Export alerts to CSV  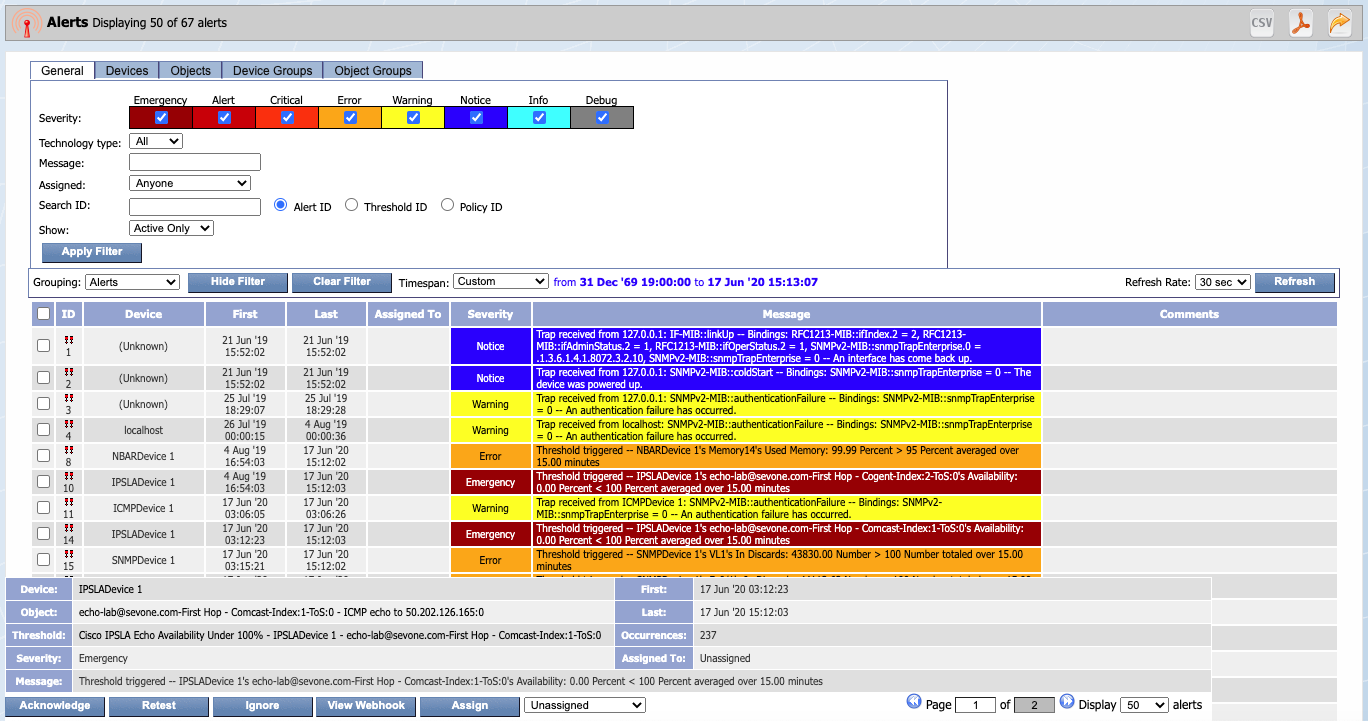point(1261,23)
